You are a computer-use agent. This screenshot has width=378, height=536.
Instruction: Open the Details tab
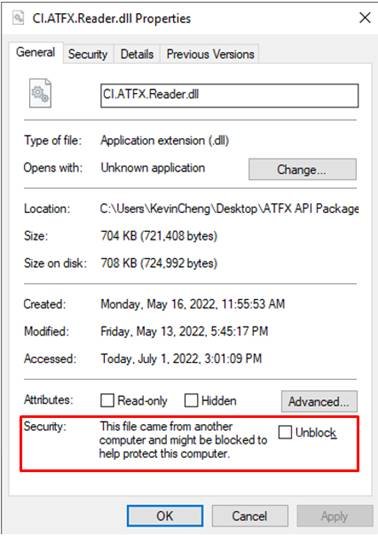tap(137, 54)
